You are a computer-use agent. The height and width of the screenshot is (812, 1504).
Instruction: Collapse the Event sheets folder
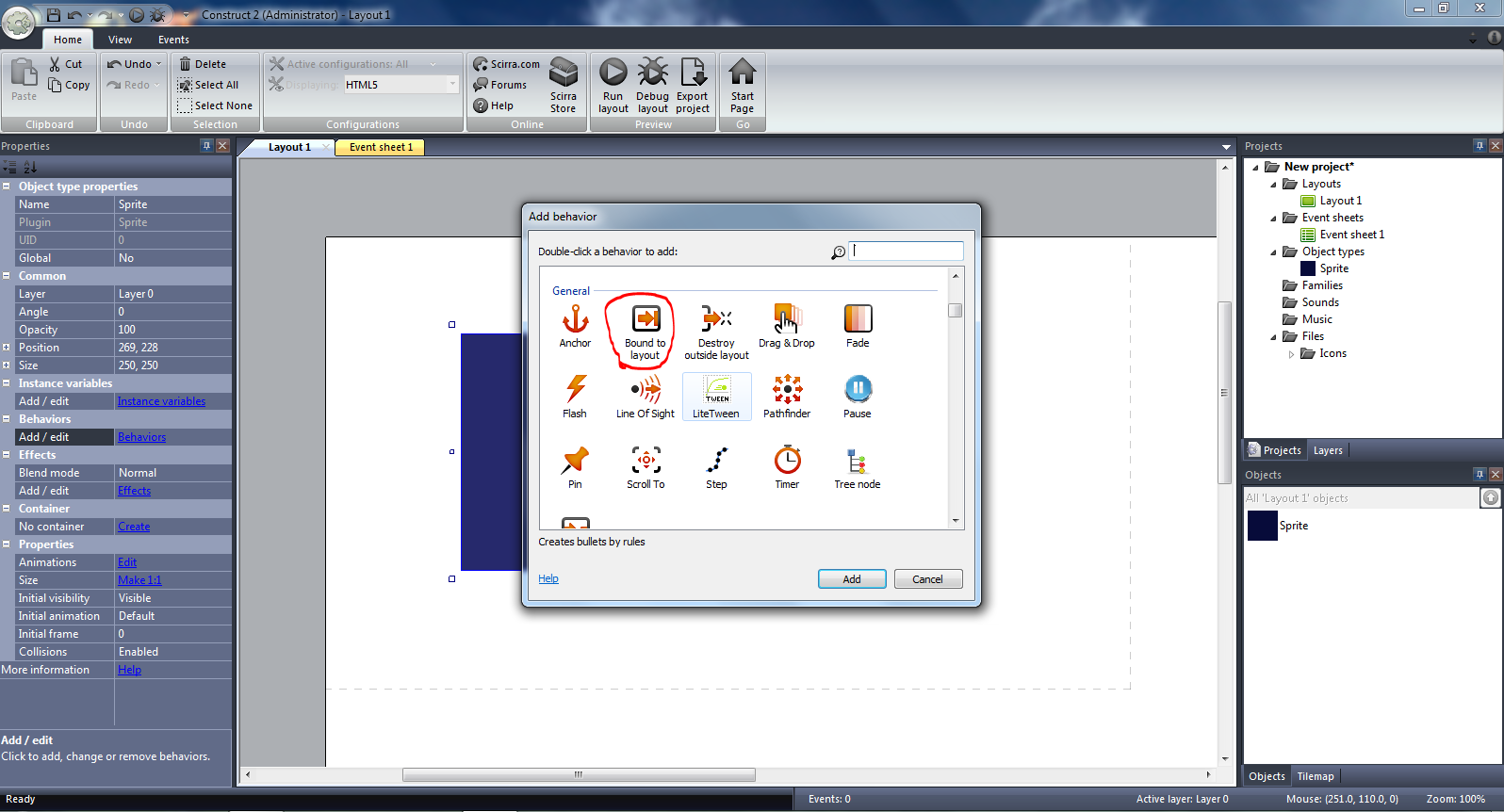click(x=1273, y=219)
